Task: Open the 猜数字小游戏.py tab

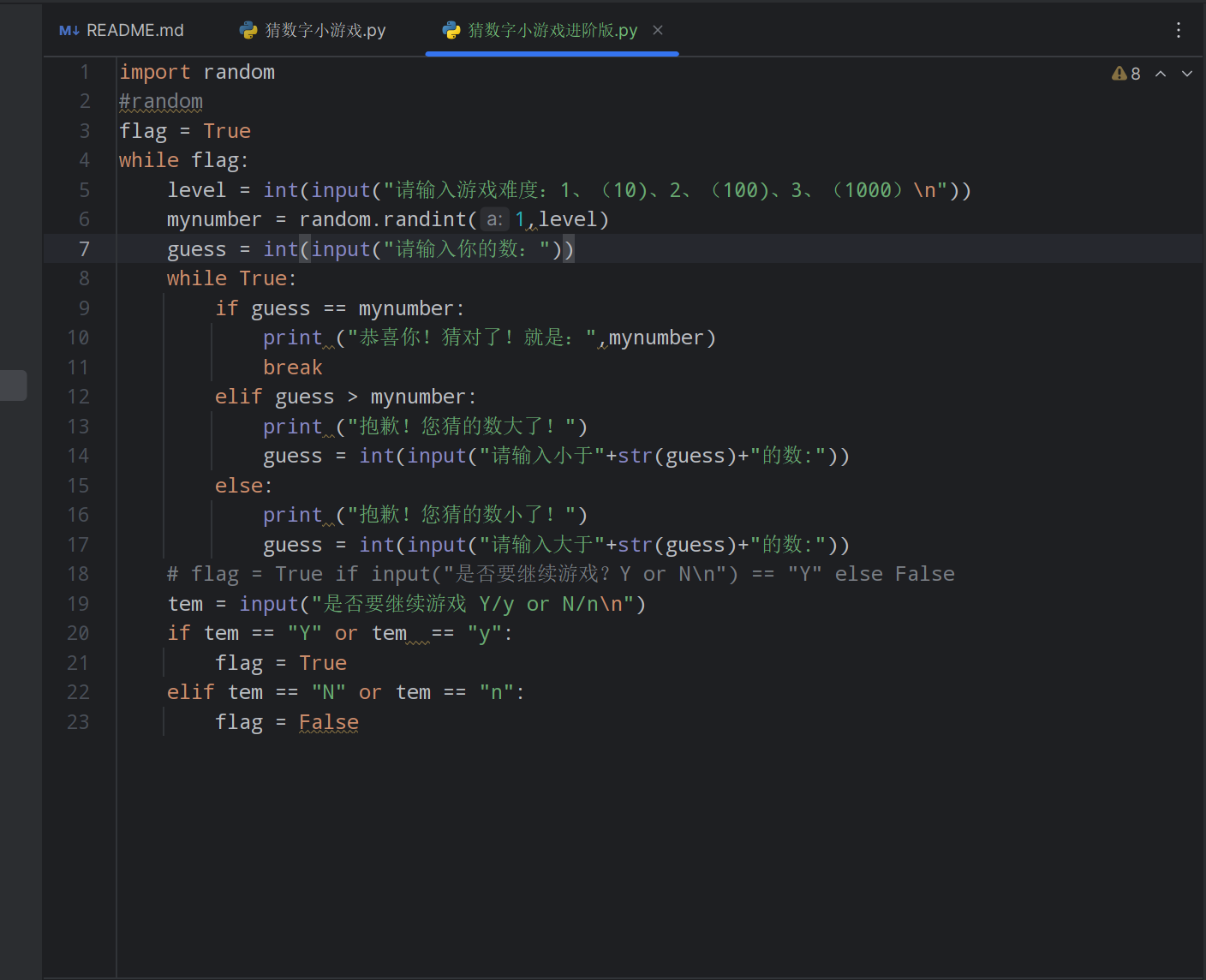Action: 313,30
